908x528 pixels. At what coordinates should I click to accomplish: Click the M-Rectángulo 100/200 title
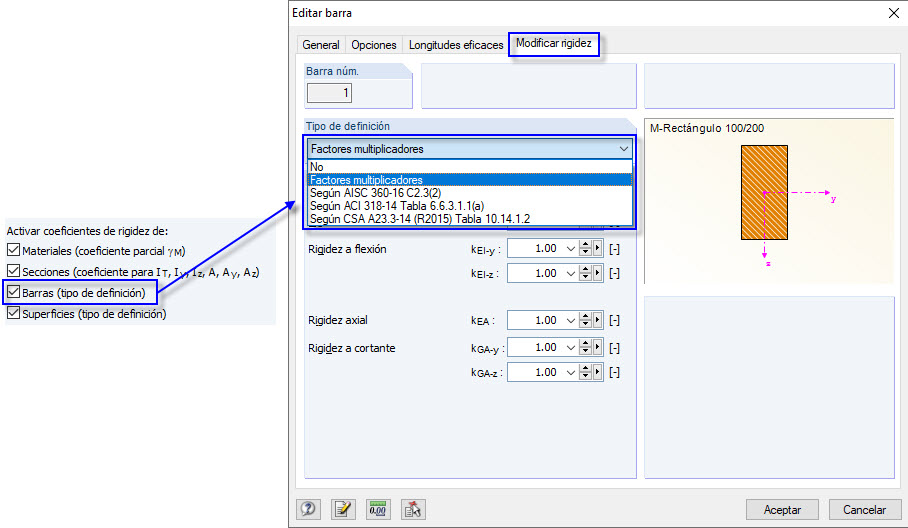click(x=706, y=128)
